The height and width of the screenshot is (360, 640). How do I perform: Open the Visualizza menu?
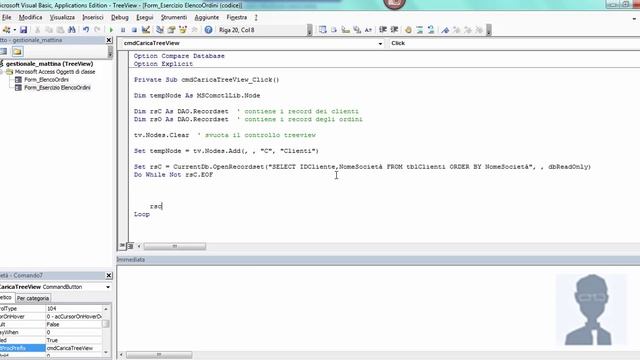point(62,18)
